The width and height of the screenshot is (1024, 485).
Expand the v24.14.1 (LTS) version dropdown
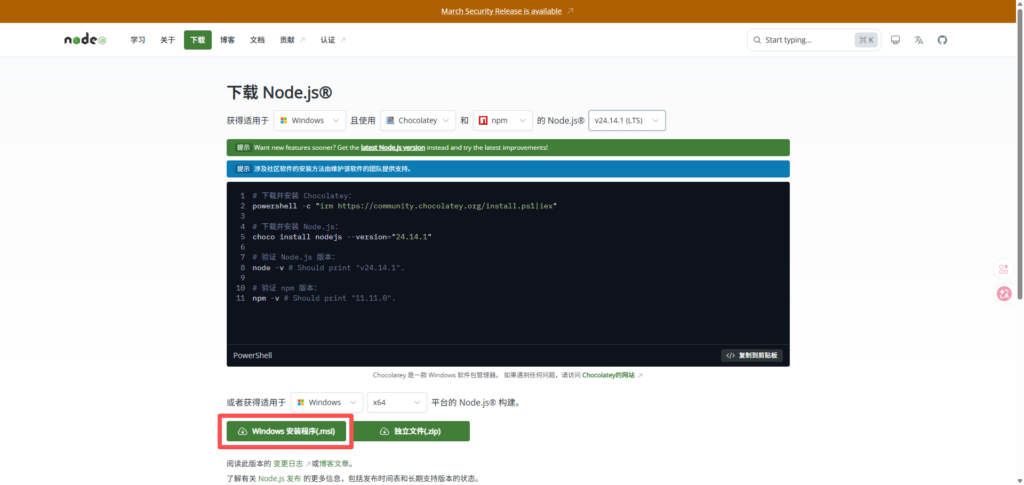point(627,120)
